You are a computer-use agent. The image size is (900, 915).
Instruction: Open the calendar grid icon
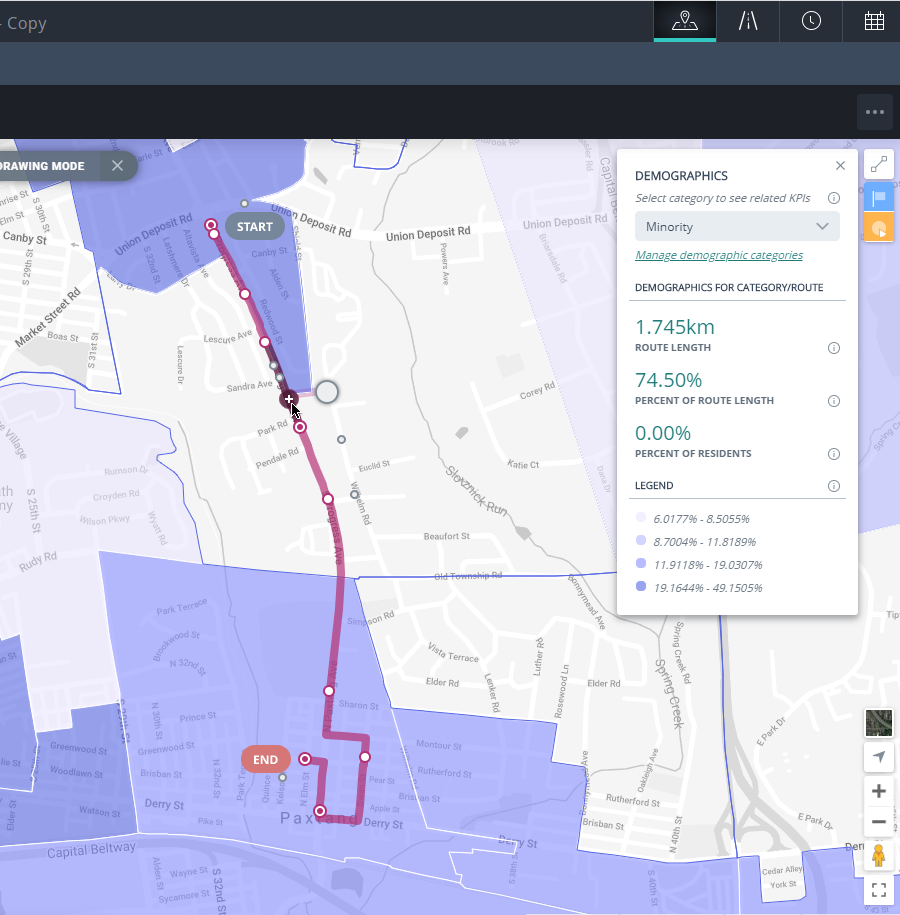(x=874, y=21)
